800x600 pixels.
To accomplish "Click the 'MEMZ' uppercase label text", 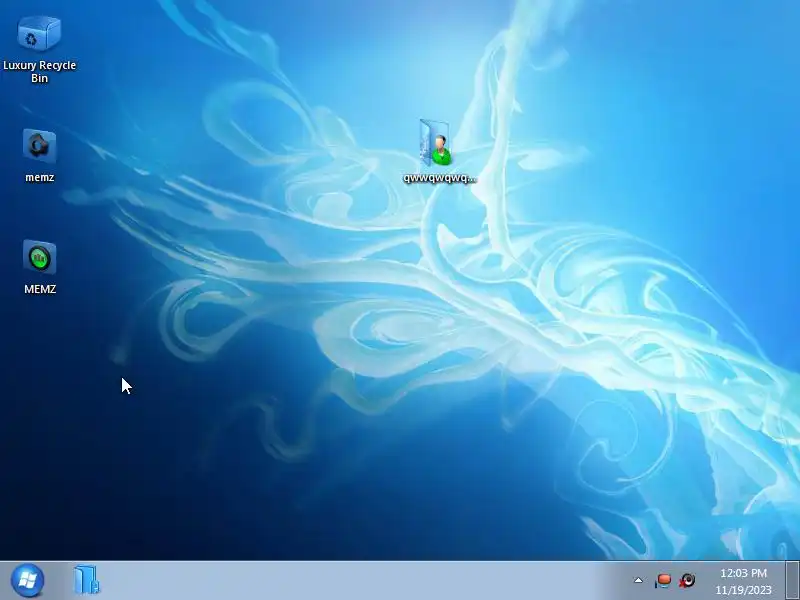I will (40, 289).
